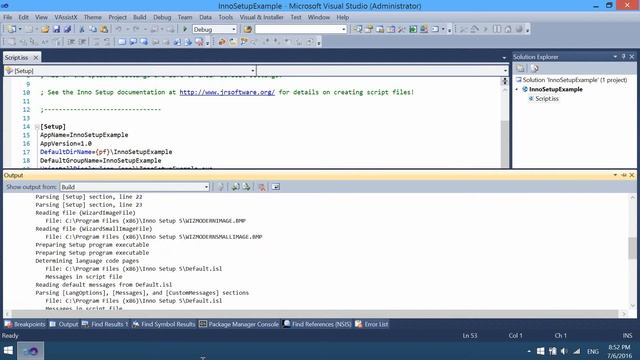
Task: Cut selection with the scissors icon
Action: click(82, 29)
